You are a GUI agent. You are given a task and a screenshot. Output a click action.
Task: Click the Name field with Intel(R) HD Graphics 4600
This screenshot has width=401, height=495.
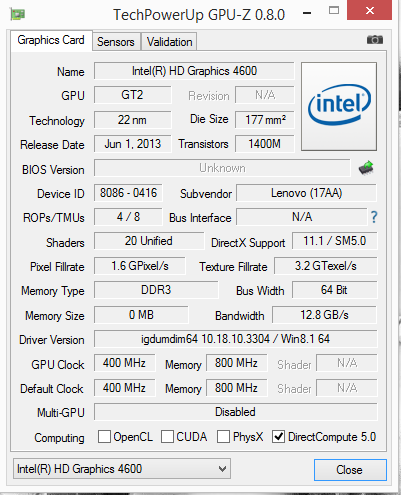[x=194, y=71]
